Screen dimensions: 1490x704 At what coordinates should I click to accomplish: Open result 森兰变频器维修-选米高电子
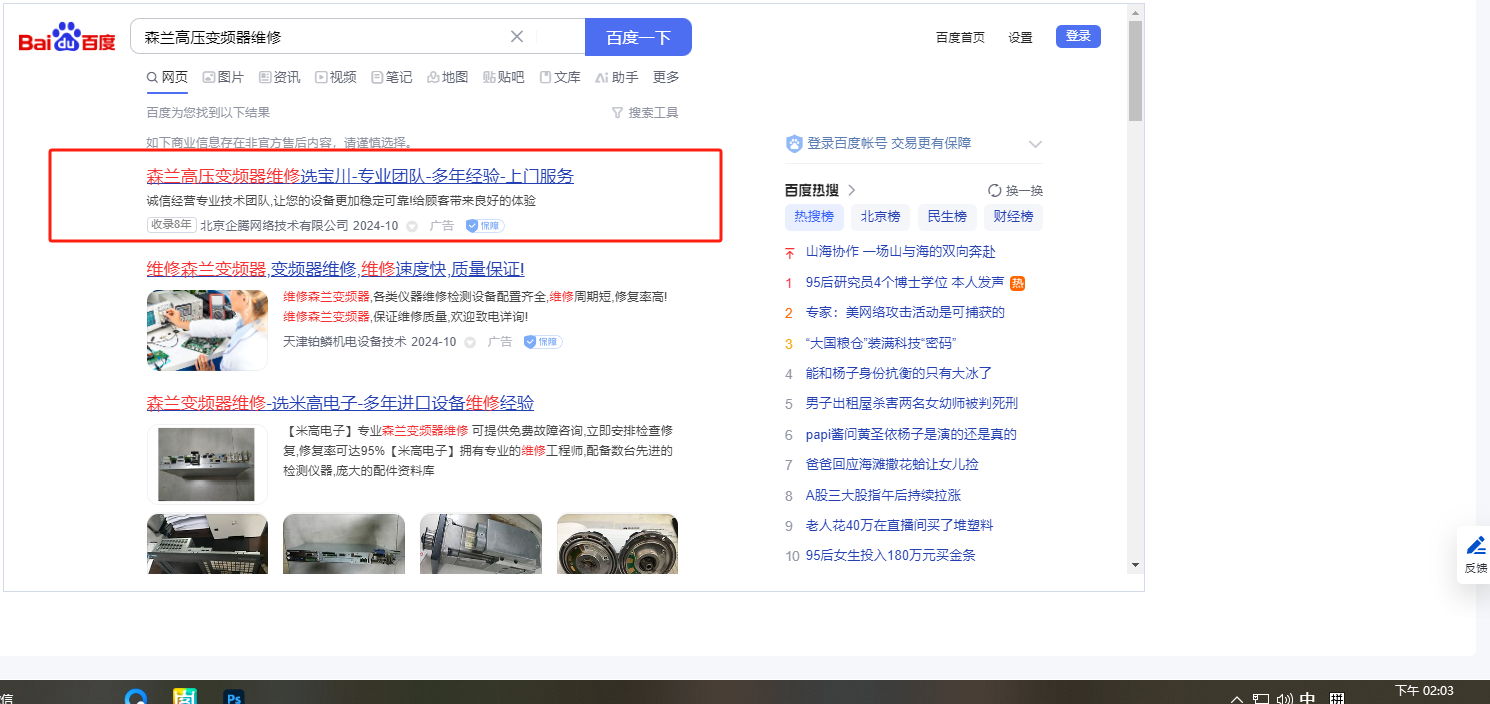[x=340, y=403]
